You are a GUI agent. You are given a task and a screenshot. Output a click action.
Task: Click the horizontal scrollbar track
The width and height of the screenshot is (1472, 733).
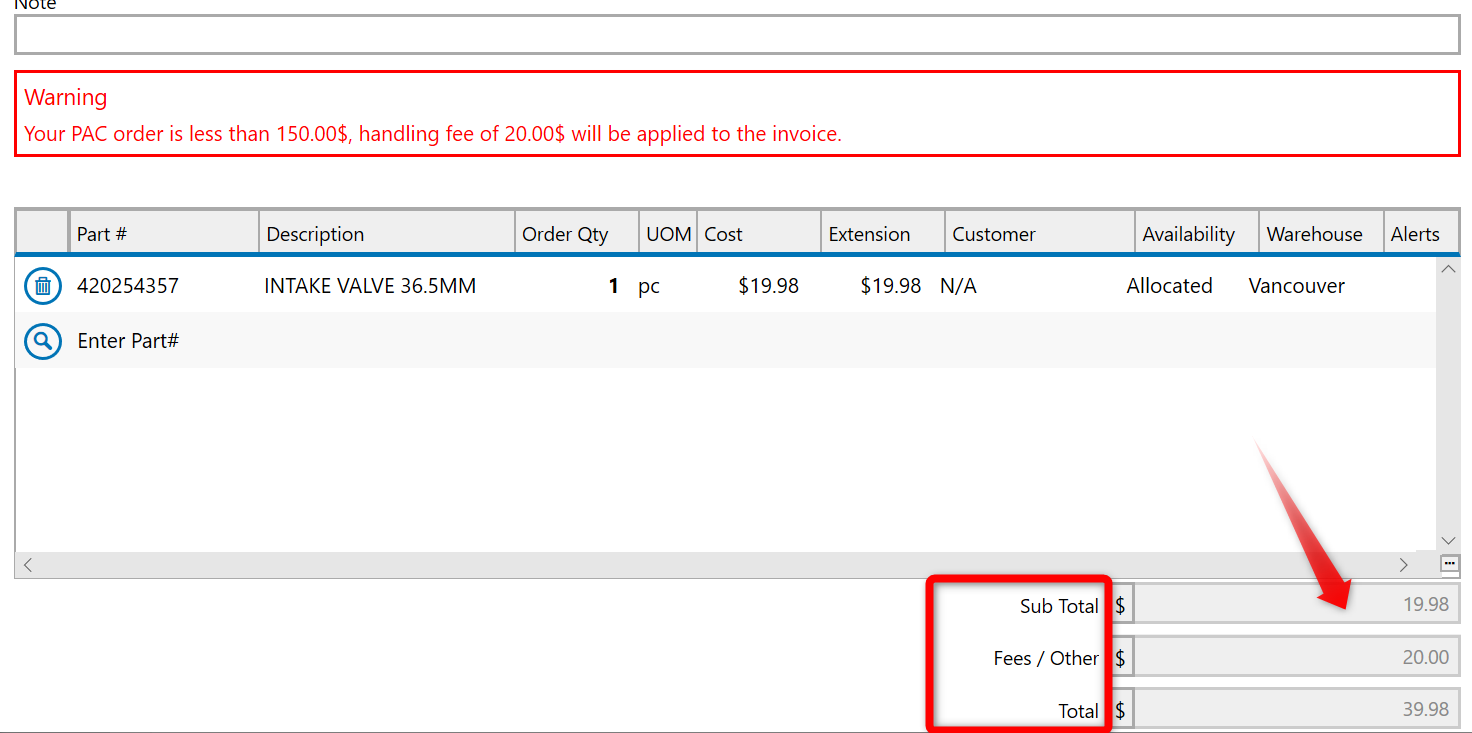tap(700, 564)
